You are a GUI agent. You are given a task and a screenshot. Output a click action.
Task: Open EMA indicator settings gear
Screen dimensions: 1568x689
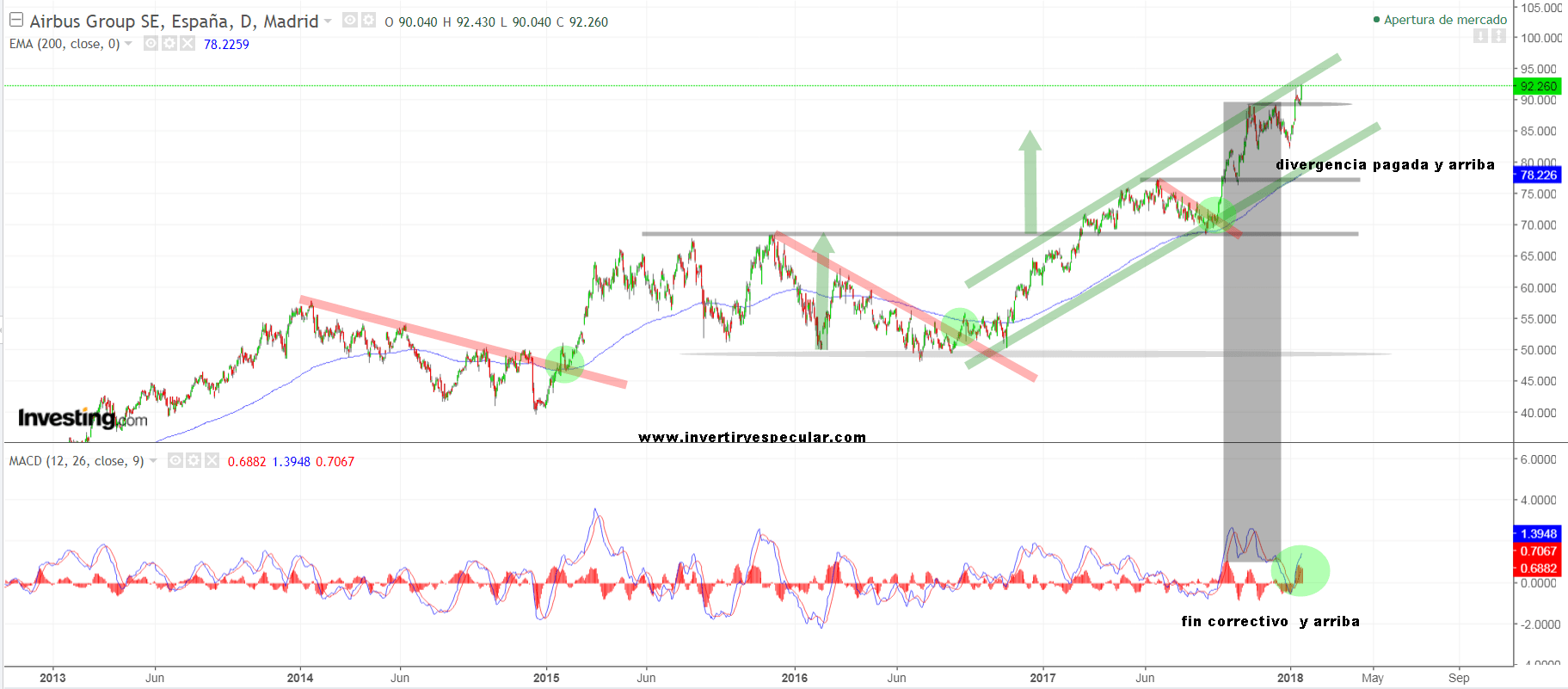click(x=169, y=43)
